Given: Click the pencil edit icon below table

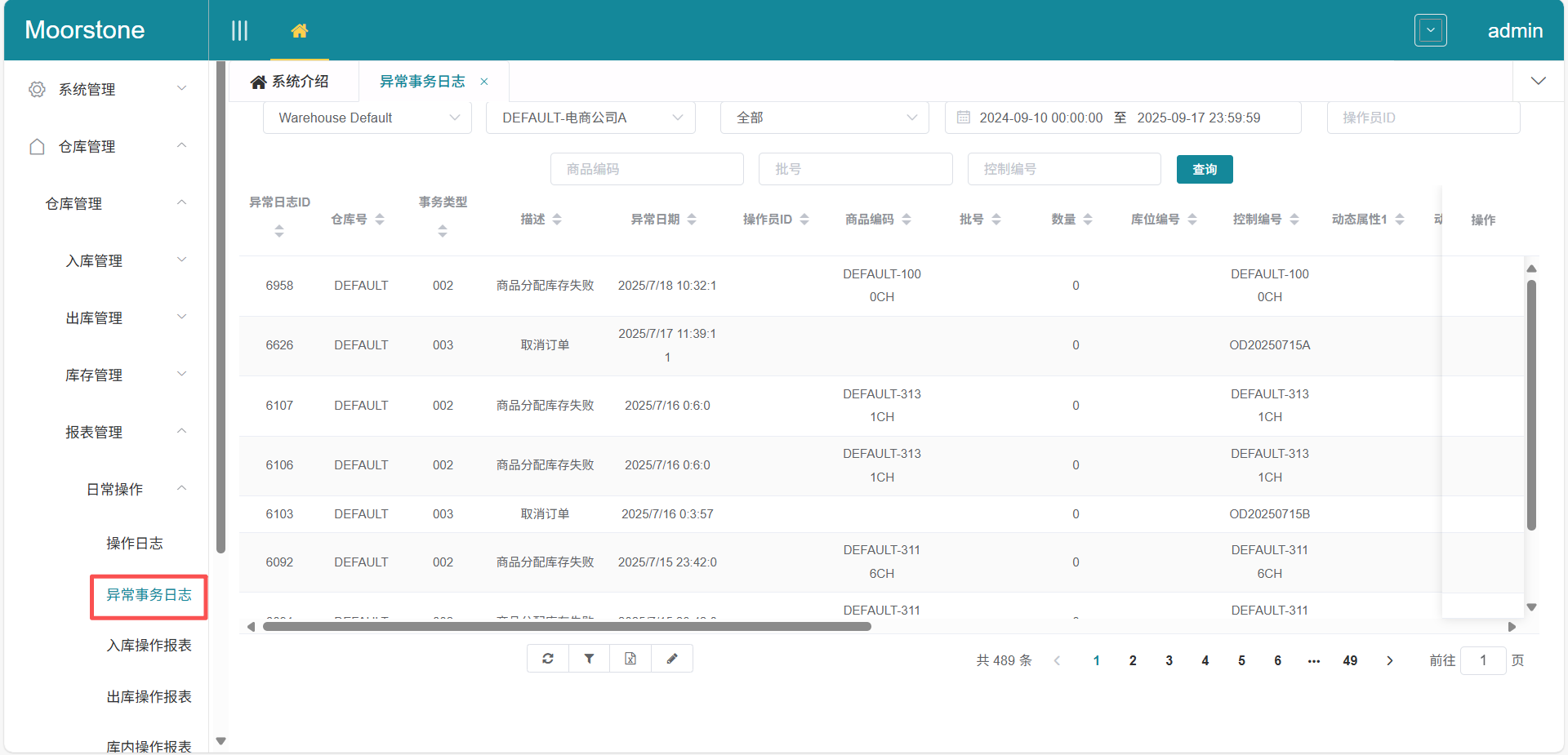Looking at the screenshot, I should 671,658.
